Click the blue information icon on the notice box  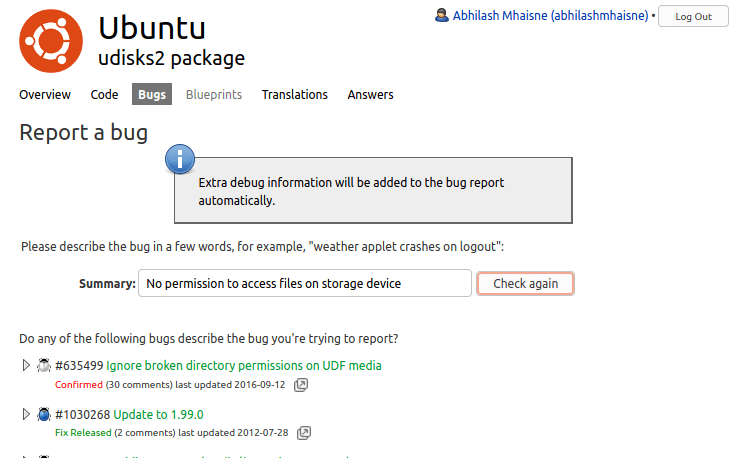[179, 158]
